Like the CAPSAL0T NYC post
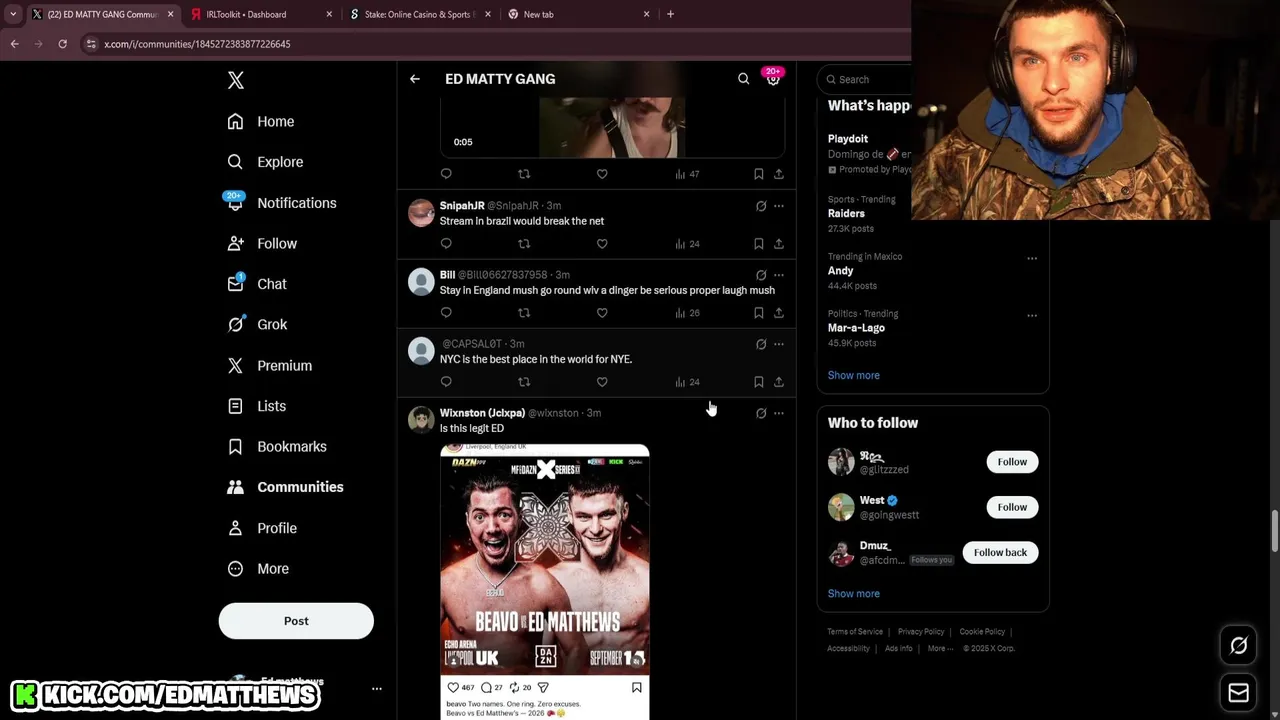The image size is (1280, 720). 602,382
